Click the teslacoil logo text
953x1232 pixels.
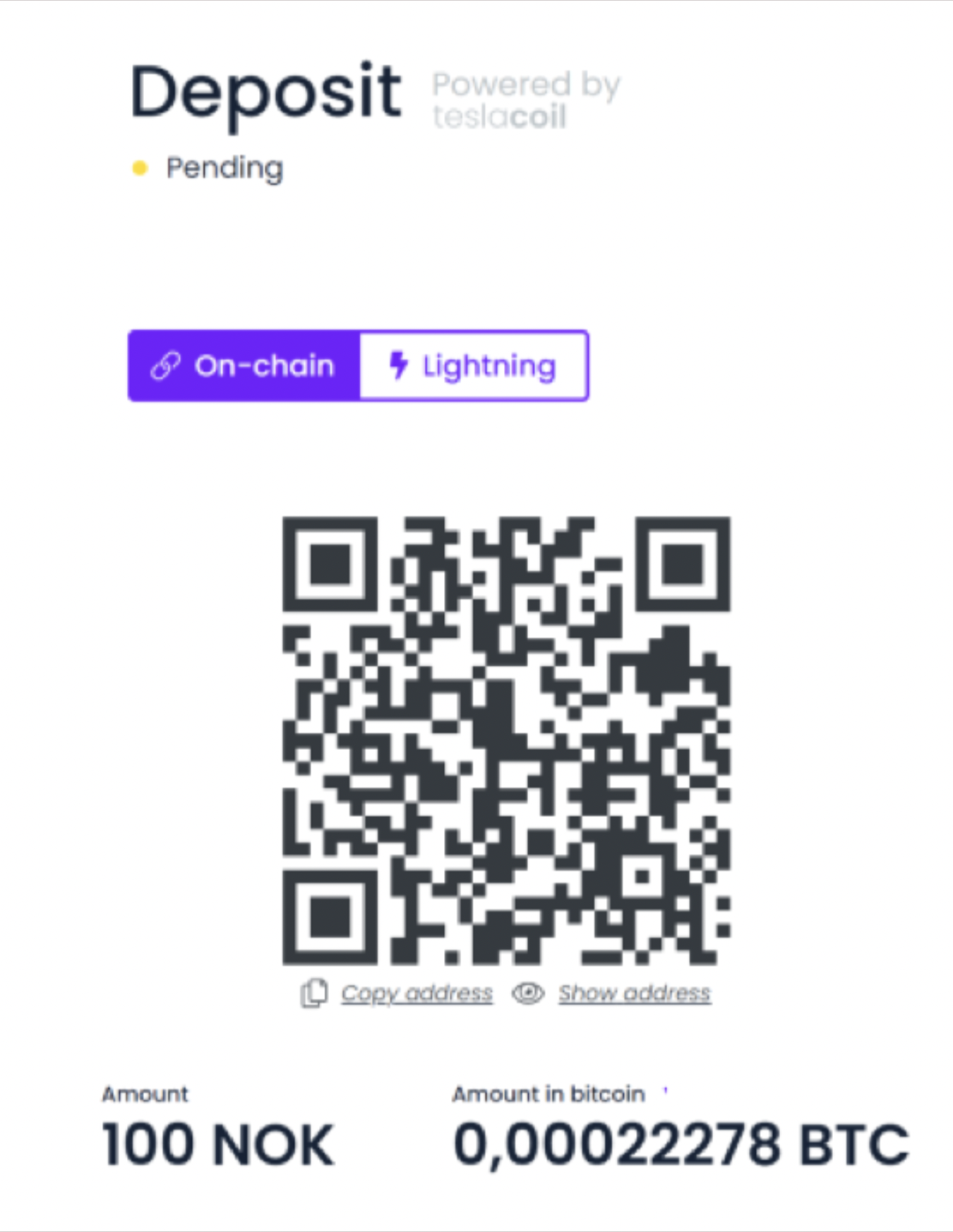click(x=499, y=116)
